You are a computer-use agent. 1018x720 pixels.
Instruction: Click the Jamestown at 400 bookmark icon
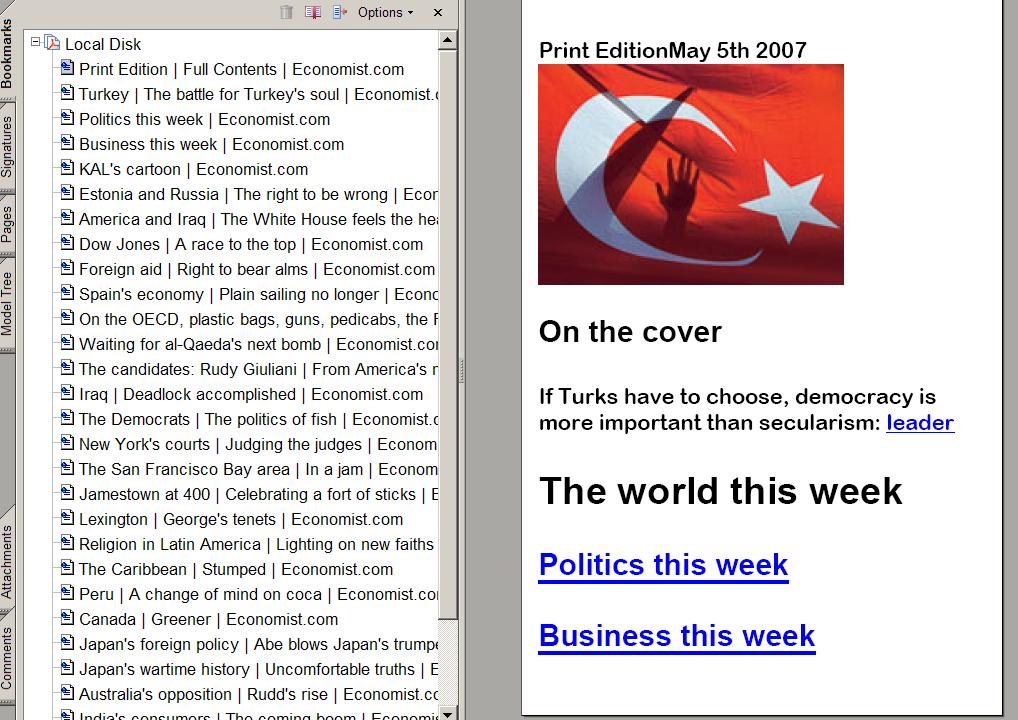point(67,493)
